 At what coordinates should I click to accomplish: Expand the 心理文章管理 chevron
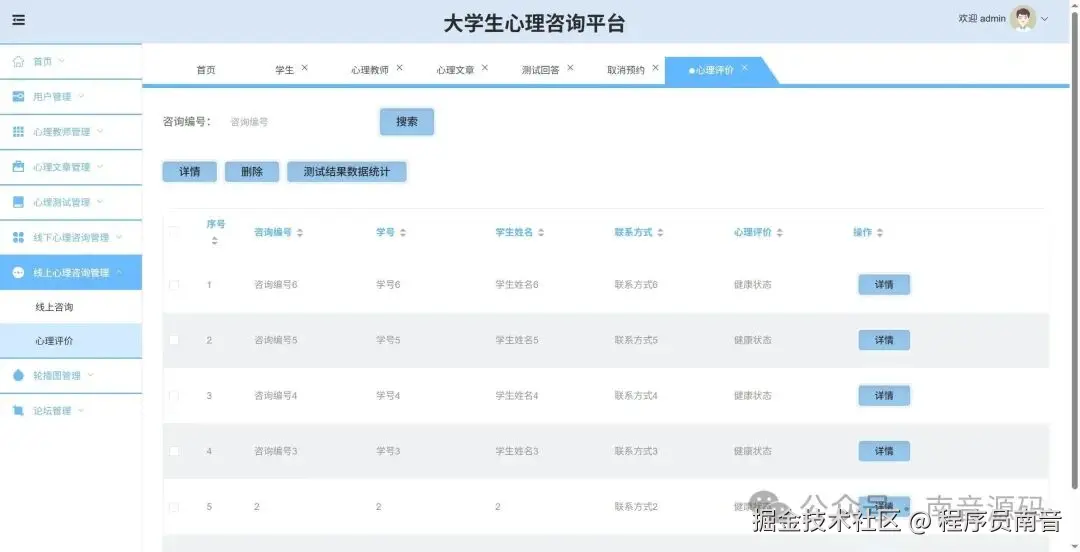tap(100, 166)
